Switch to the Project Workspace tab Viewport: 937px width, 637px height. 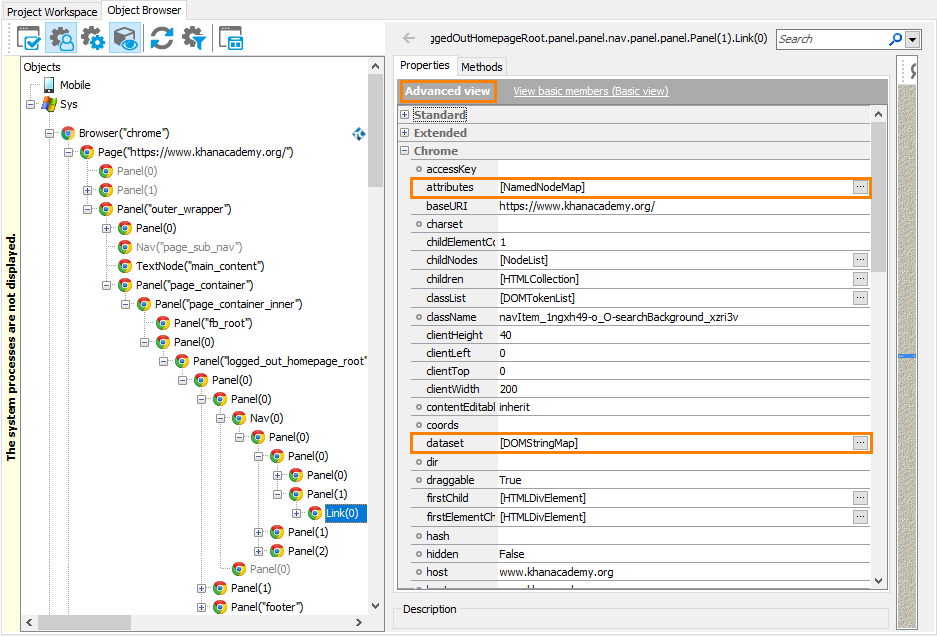pos(52,10)
